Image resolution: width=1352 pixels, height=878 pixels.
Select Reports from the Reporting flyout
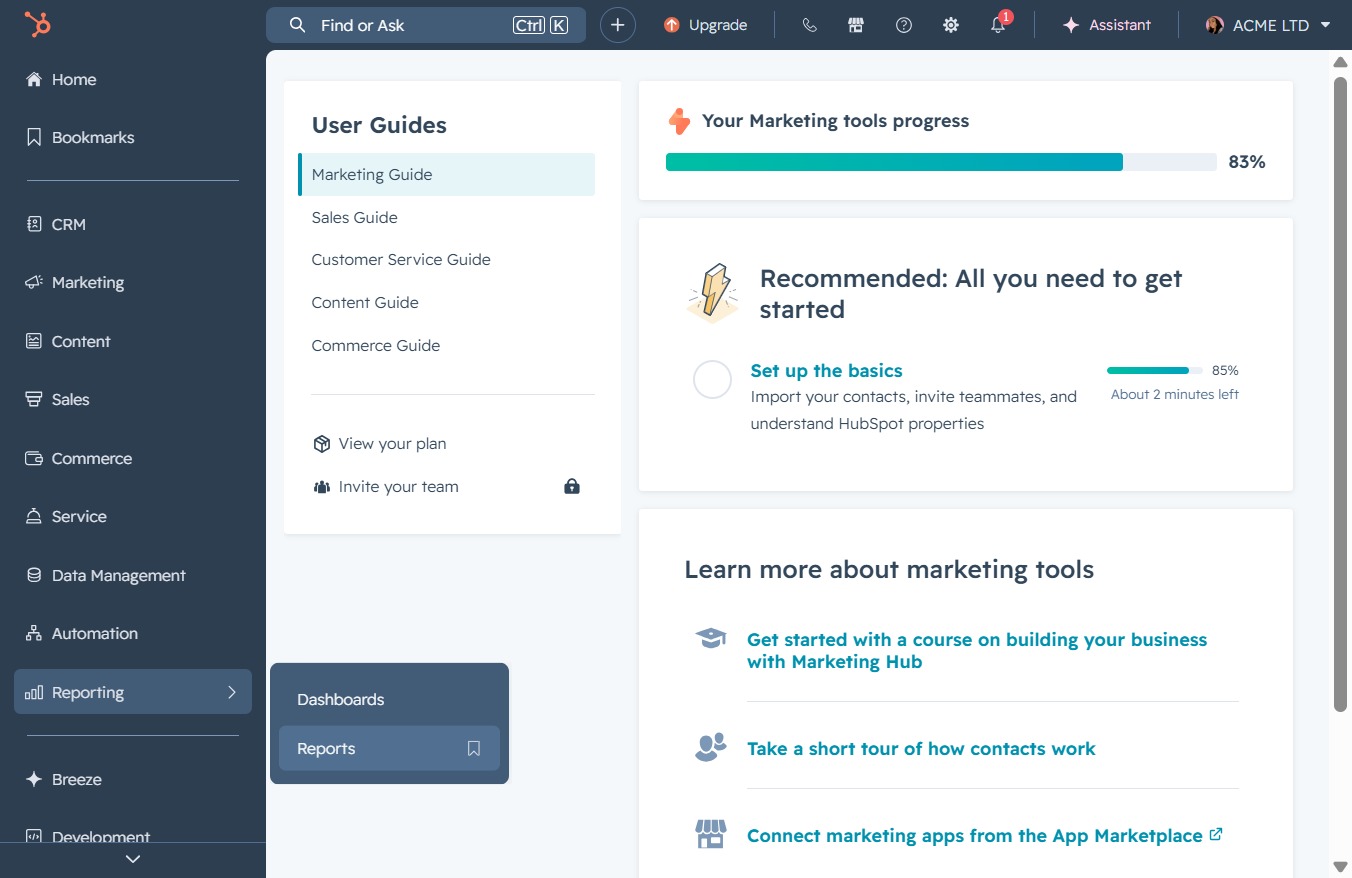(389, 748)
